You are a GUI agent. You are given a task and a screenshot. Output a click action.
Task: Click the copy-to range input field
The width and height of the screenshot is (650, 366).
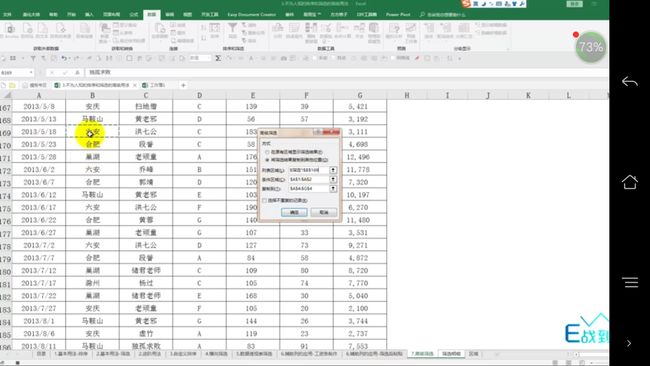pyautogui.click(x=309, y=189)
